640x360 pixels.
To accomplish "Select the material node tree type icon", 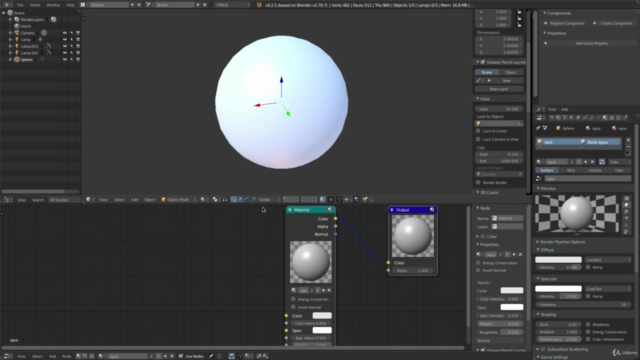I will tap(79, 356).
